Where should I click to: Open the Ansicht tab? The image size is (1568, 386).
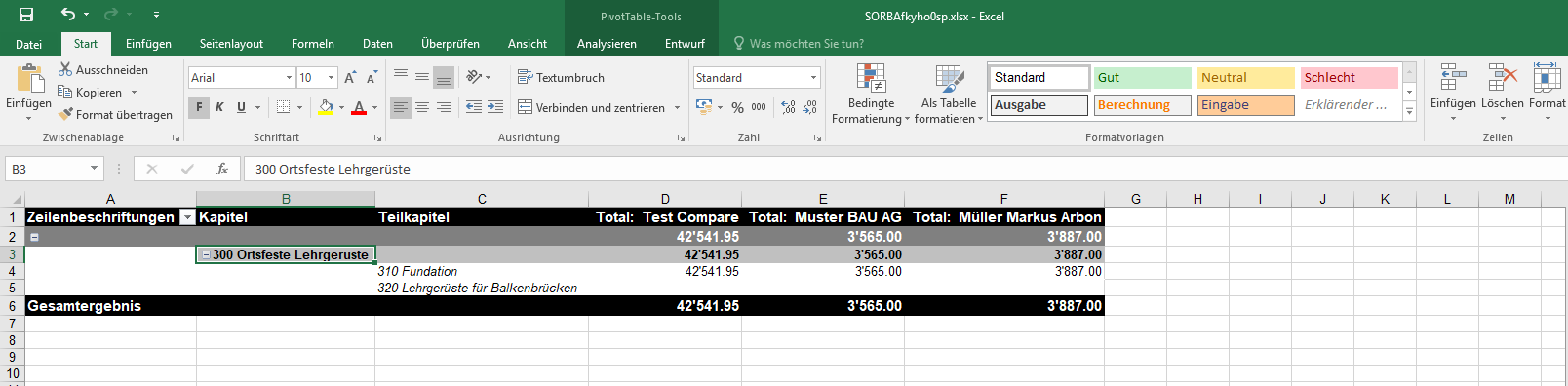click(528, 44)
